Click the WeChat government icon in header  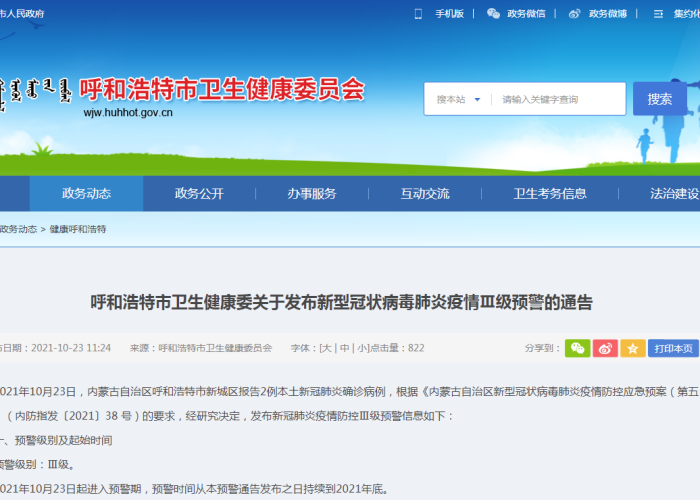click(493, 14)
